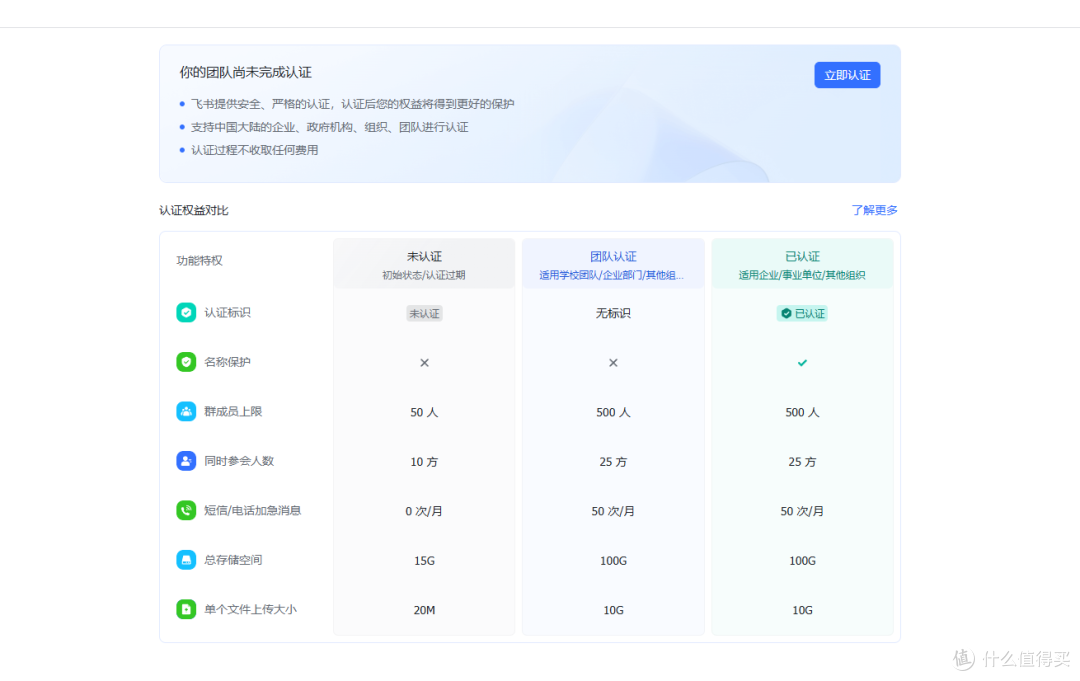Image resolution: width=1080 pixels, height=681 pixels.
Task: Click the 短信/电话加急消息 phone icon
Action: coord(186,510)
